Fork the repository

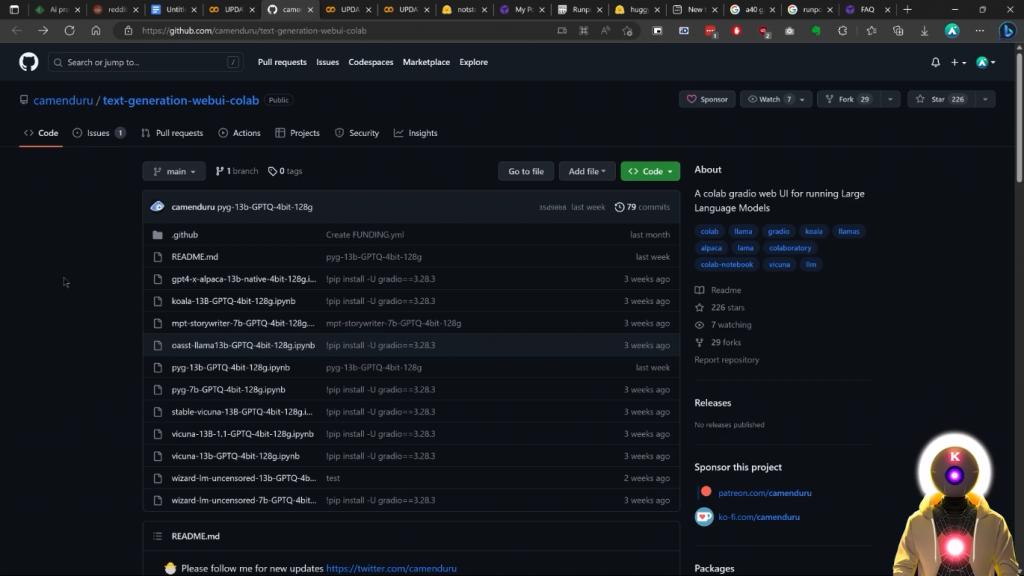click(x=848, y=99)
